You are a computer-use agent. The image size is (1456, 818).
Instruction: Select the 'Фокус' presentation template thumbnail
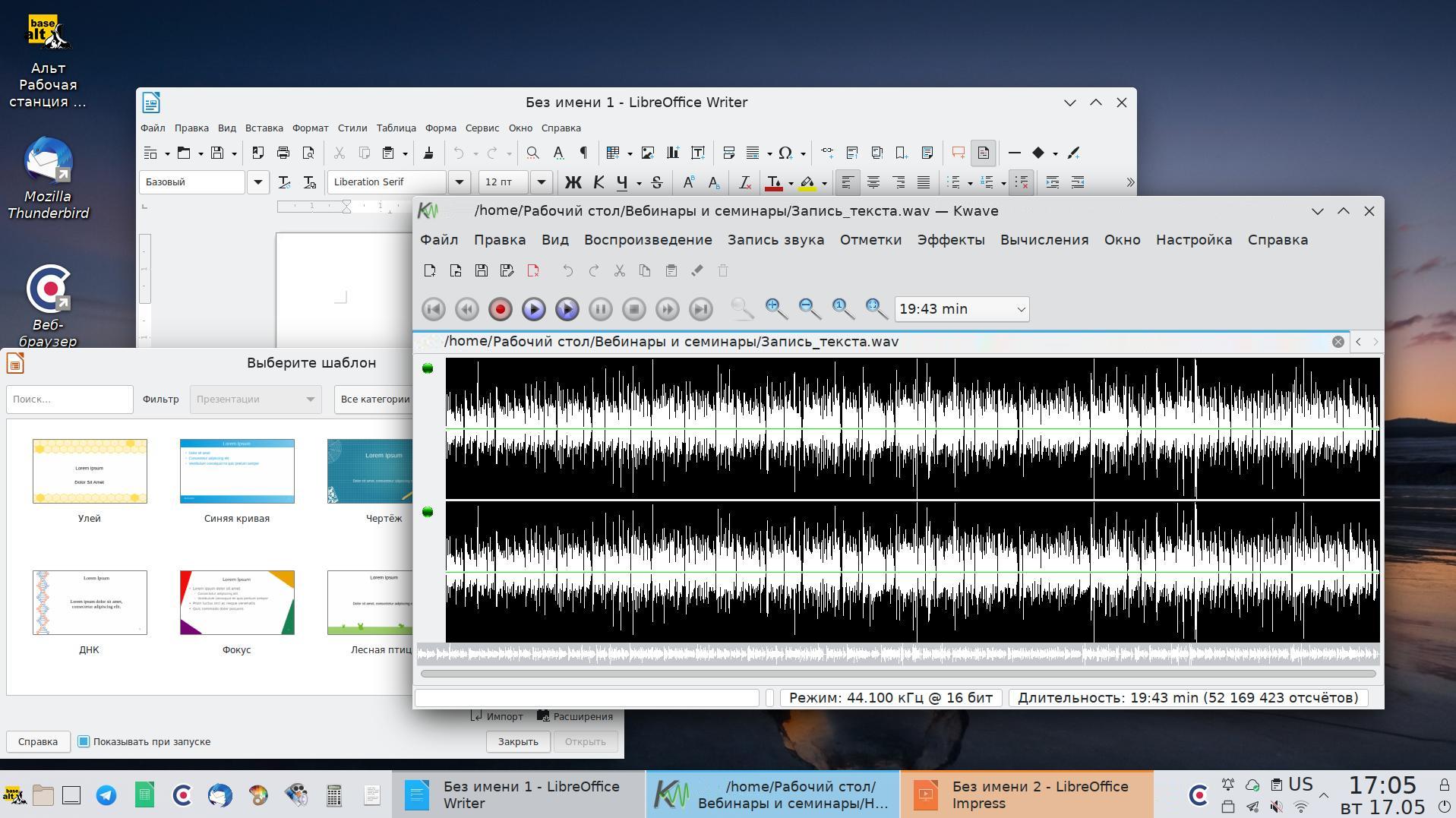click(237, 602)
